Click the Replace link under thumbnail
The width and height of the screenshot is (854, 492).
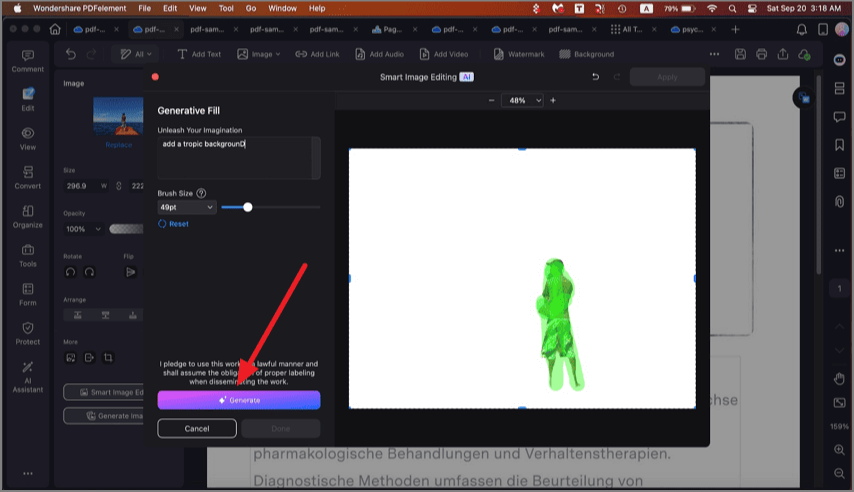coord(118,145)
